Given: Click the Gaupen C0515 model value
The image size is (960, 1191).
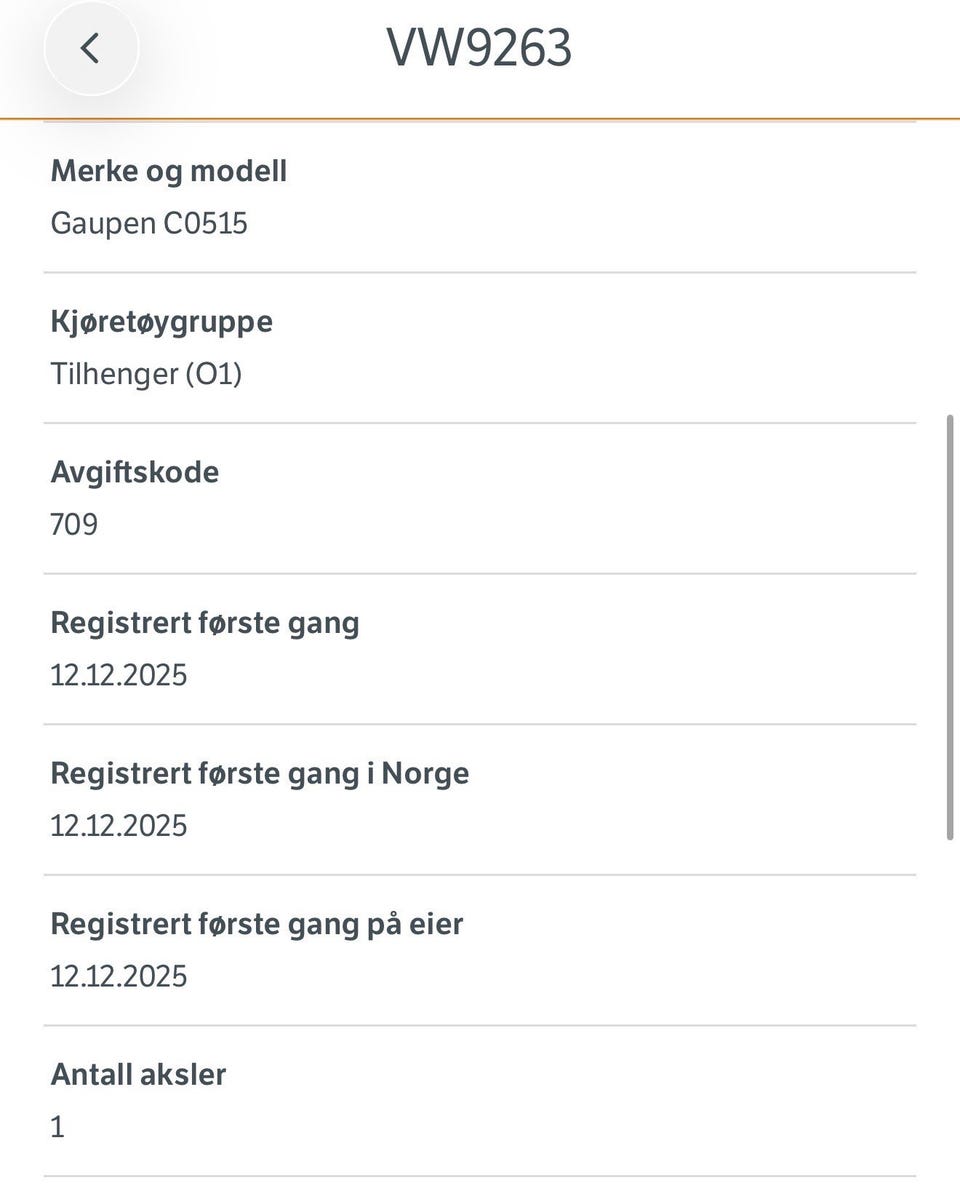Looking at the screenshot, I should [x=149, y=223].
